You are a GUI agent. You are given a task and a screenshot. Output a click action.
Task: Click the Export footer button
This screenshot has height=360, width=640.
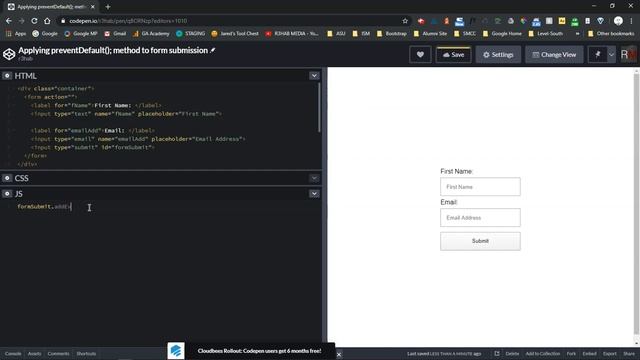click(610, 354)
